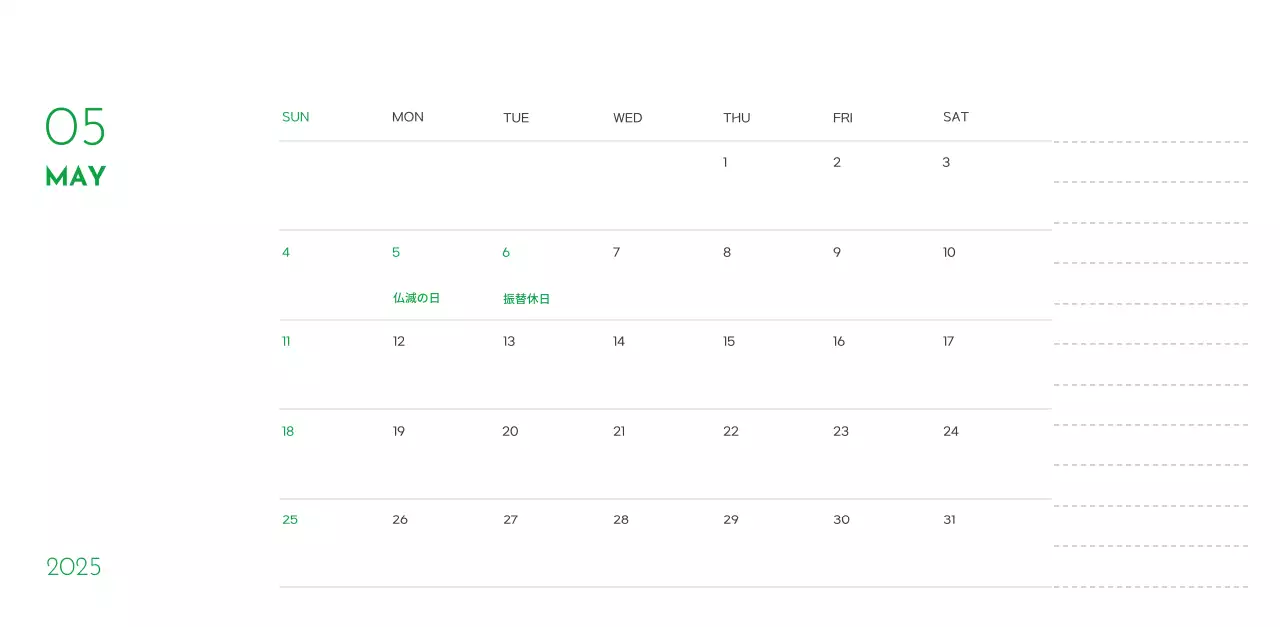Select green Sunday date 4
1280x627 pixels.
coord(286,252)
